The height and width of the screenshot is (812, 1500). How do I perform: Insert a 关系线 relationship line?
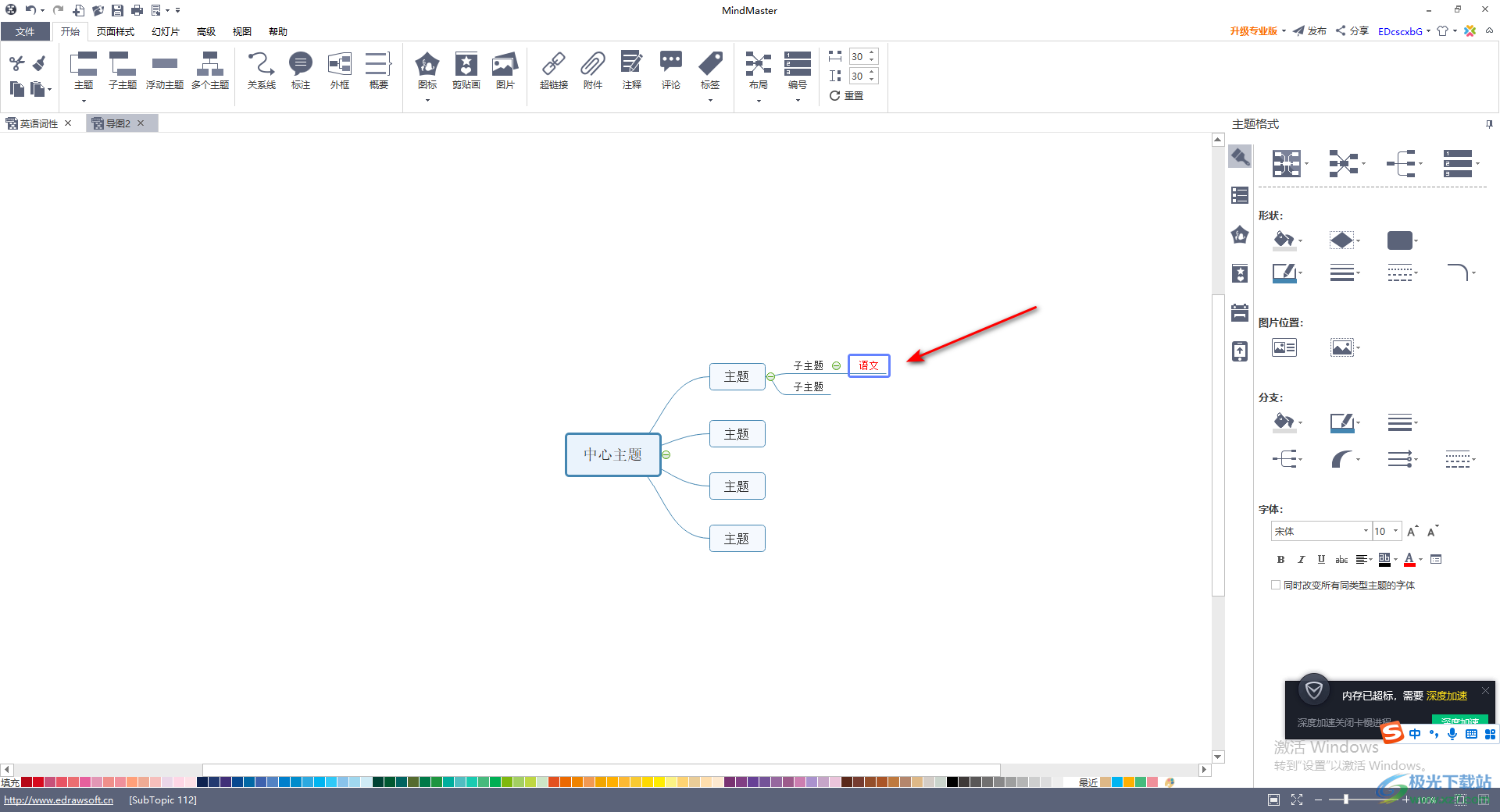262,71
